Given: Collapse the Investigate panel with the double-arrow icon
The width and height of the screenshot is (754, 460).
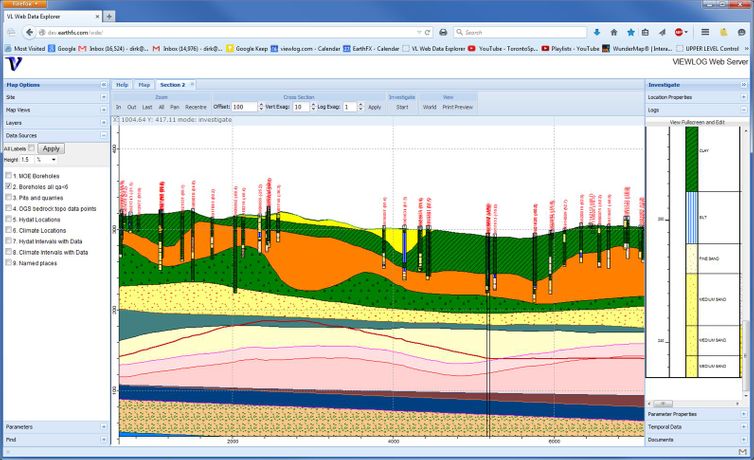Looking at the screenshot, I should click(744, 85).
